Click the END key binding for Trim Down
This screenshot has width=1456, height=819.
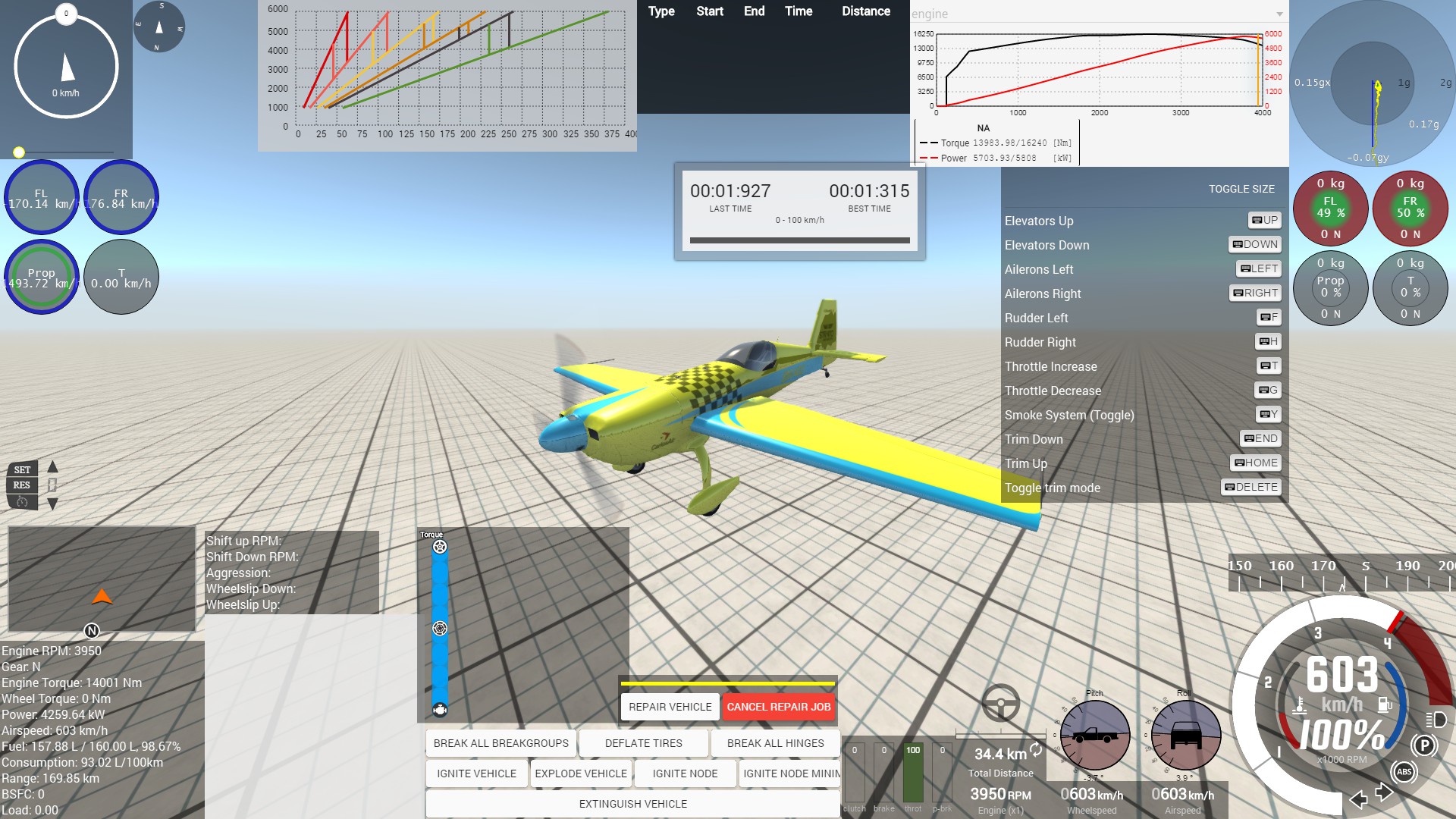tap(1260, 438)
